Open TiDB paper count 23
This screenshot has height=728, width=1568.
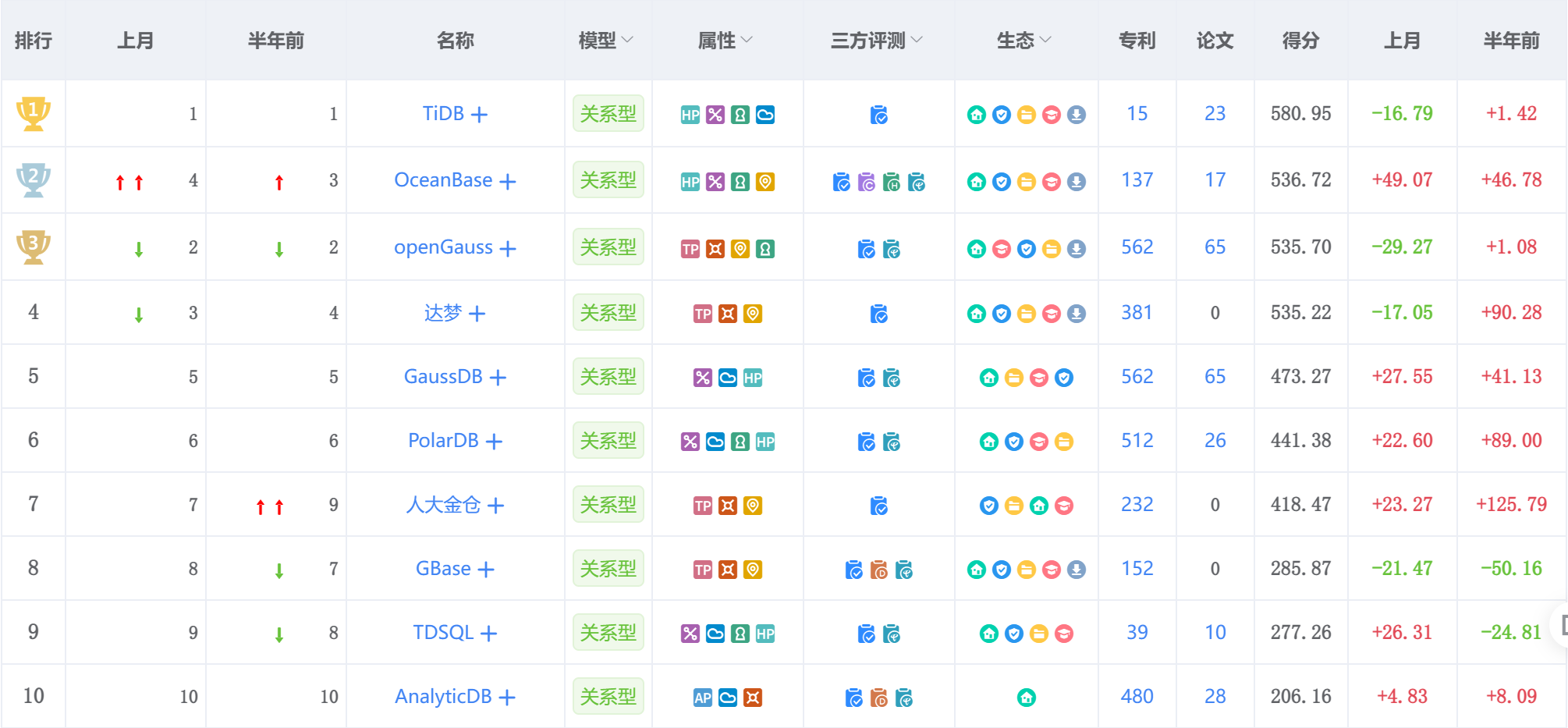(x=1215, y=114)
